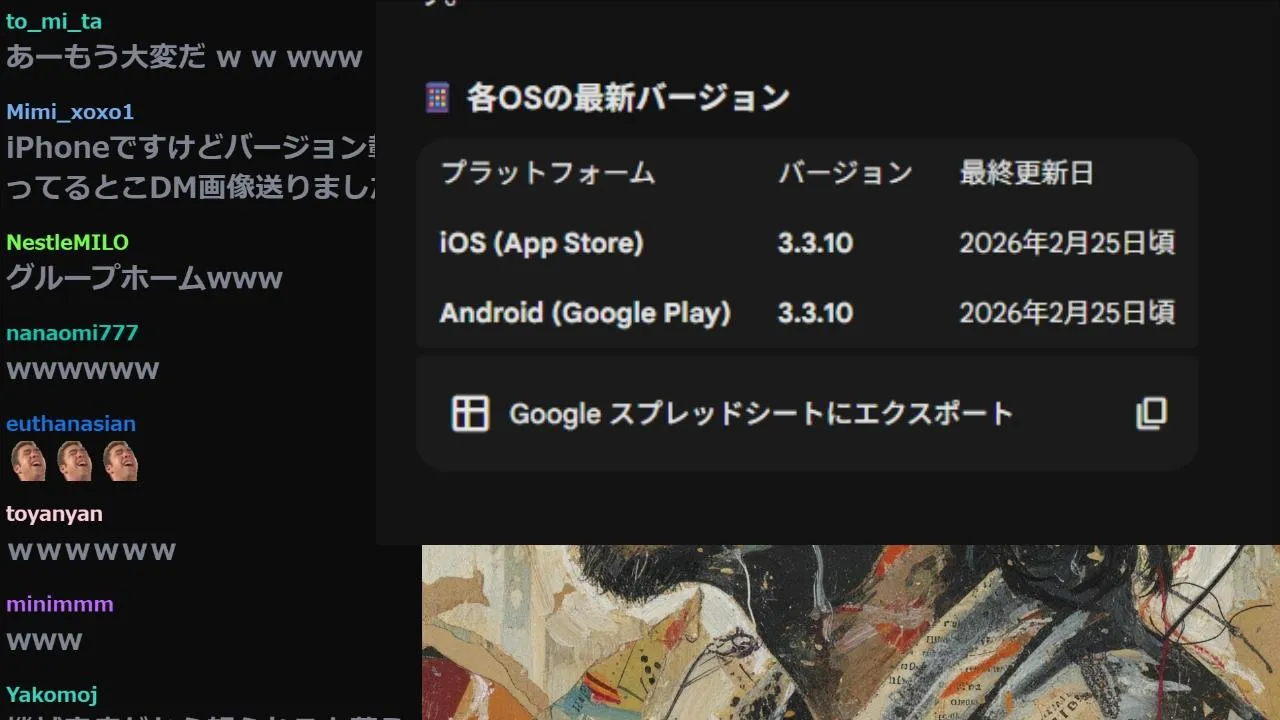Screen dimensions: 1280x720
Task: Click the iOS row date 2026年2月25日頃
Action: click(1067, 243)
